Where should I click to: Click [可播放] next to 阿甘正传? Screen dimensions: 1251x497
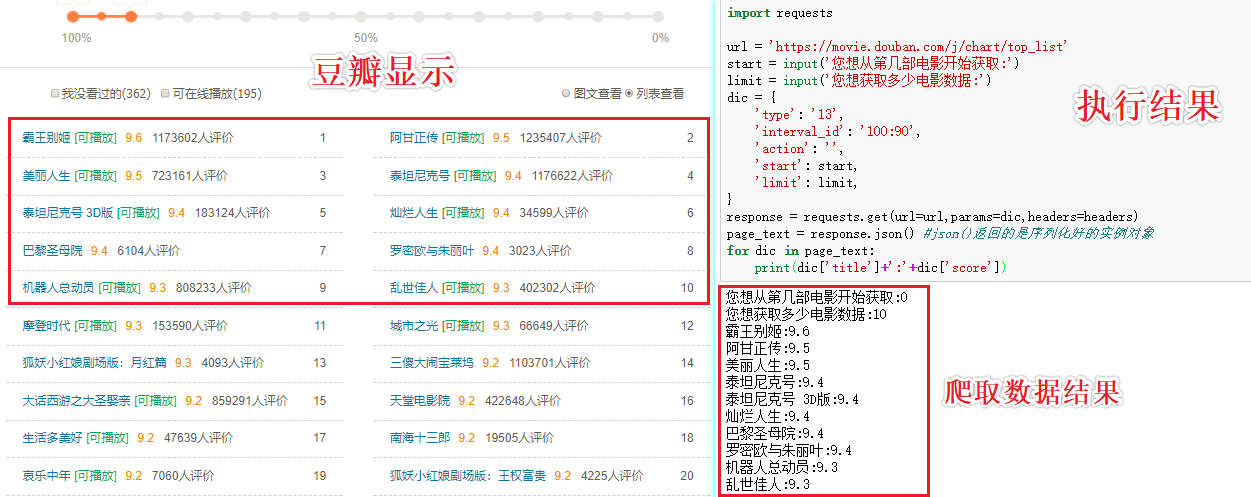pos(464,138)
